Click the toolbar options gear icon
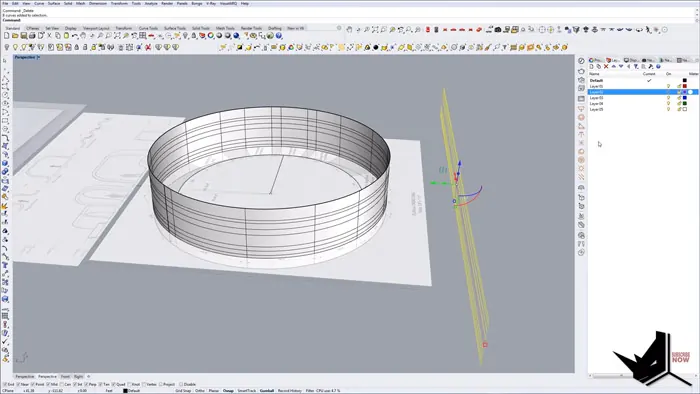Screen dimensions: 700x394 point(339,28)
